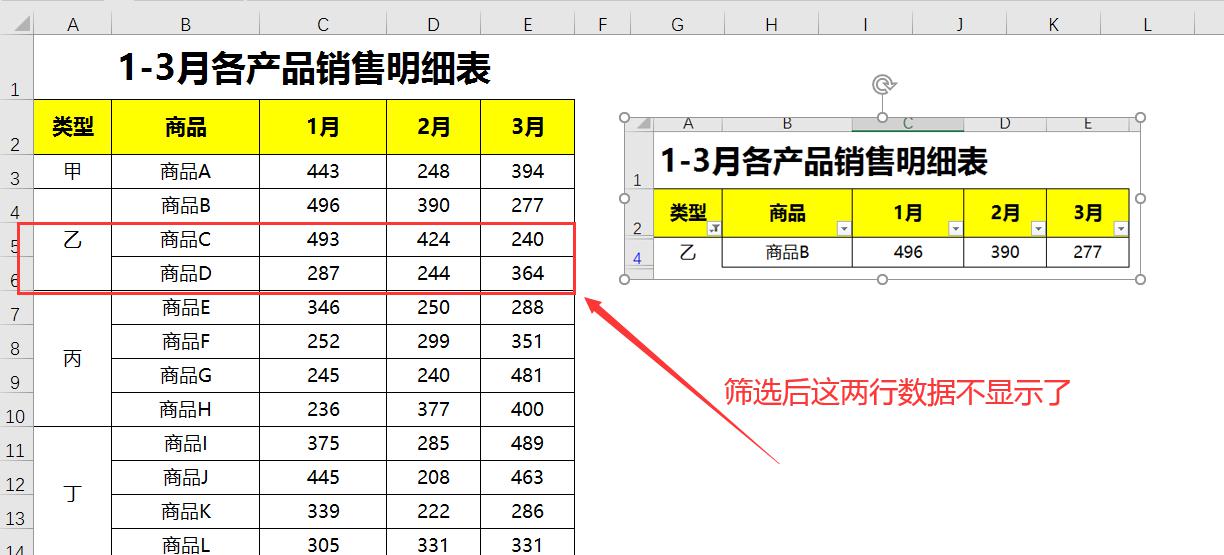This screenshot has height=555, width=1224.
Task: Click yellow 类型 header cell in main table
Action: (x=73, y=127)
